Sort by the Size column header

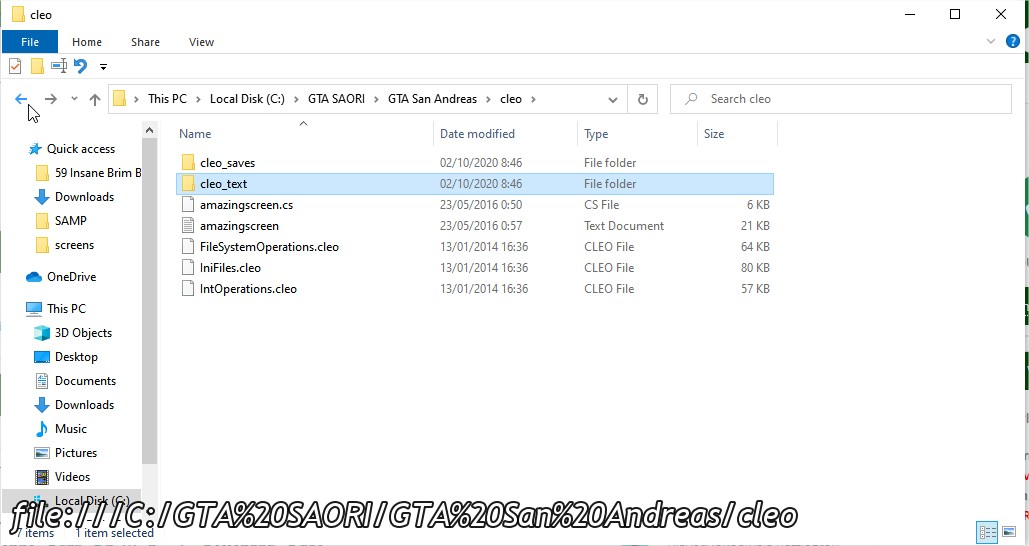714,134
